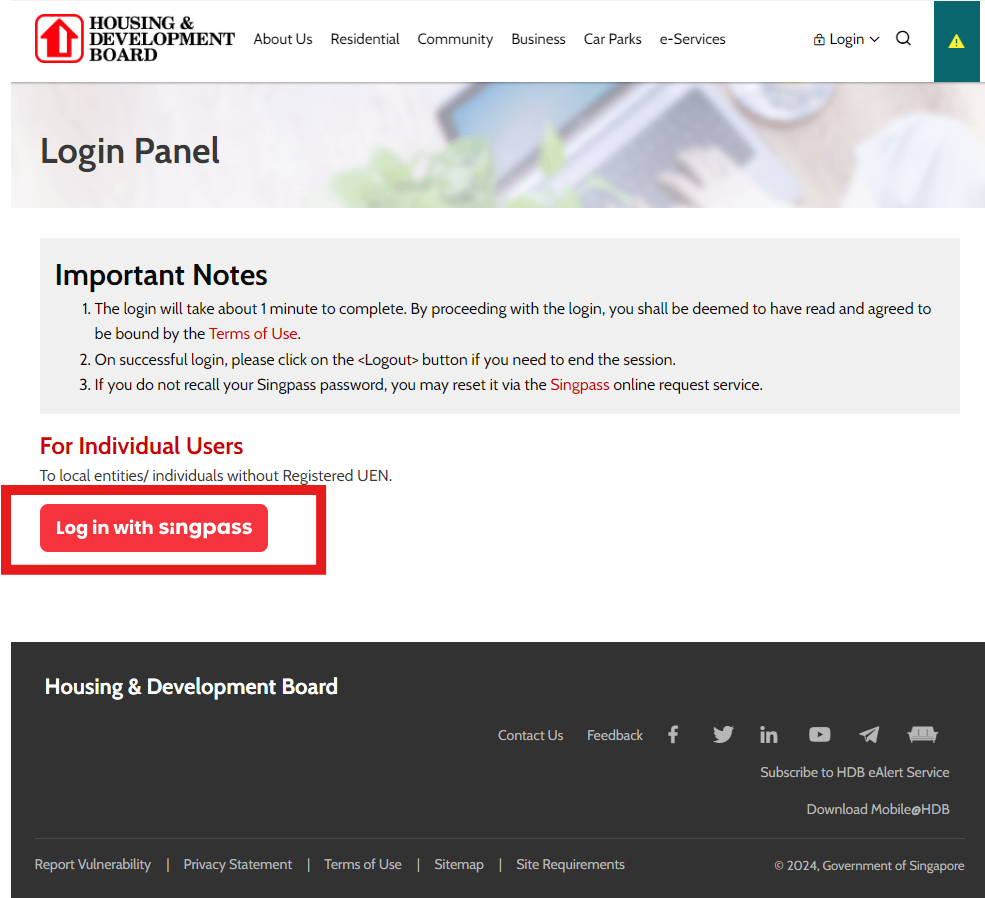Open Subscribe to HDB eAlert Service
The image size is (985, 898).
coord(855,771)
